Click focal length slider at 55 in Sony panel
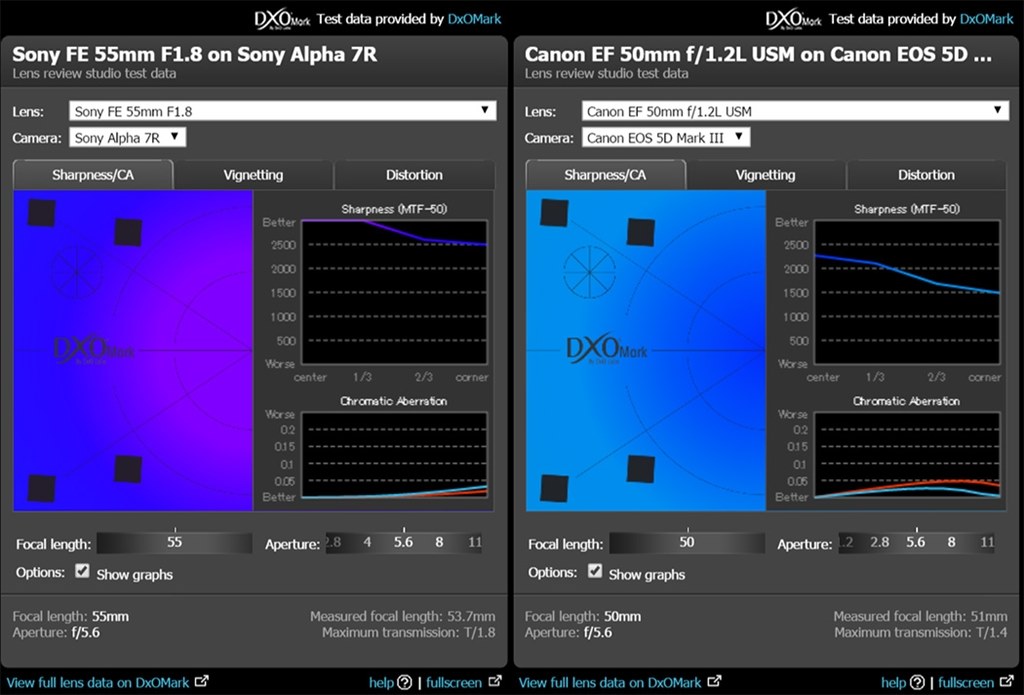 pyautogui.click(x=174, y=542)
